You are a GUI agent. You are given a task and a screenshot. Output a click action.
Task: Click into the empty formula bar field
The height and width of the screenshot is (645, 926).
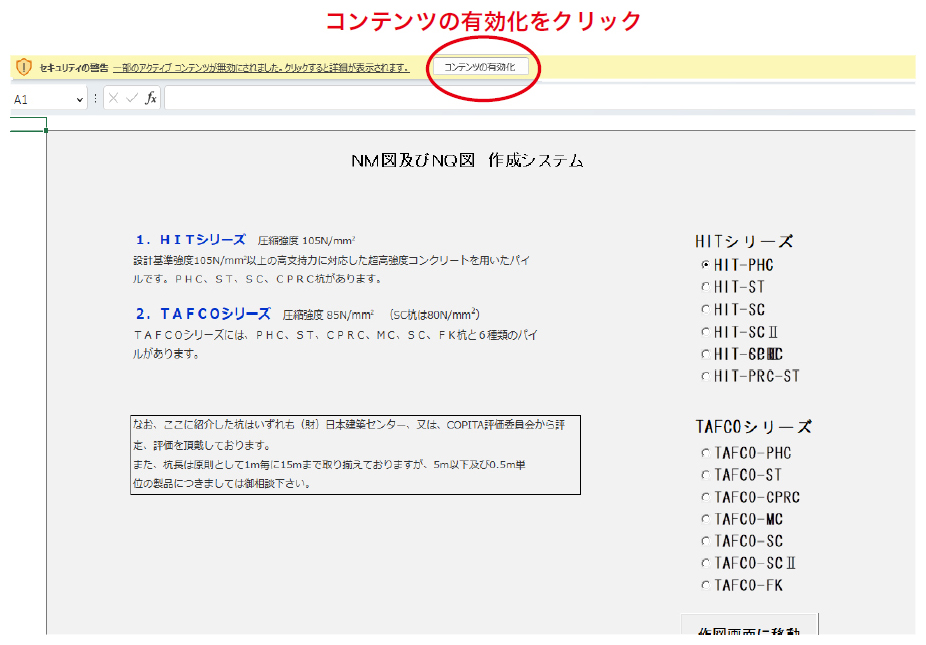tap(540, 98)
